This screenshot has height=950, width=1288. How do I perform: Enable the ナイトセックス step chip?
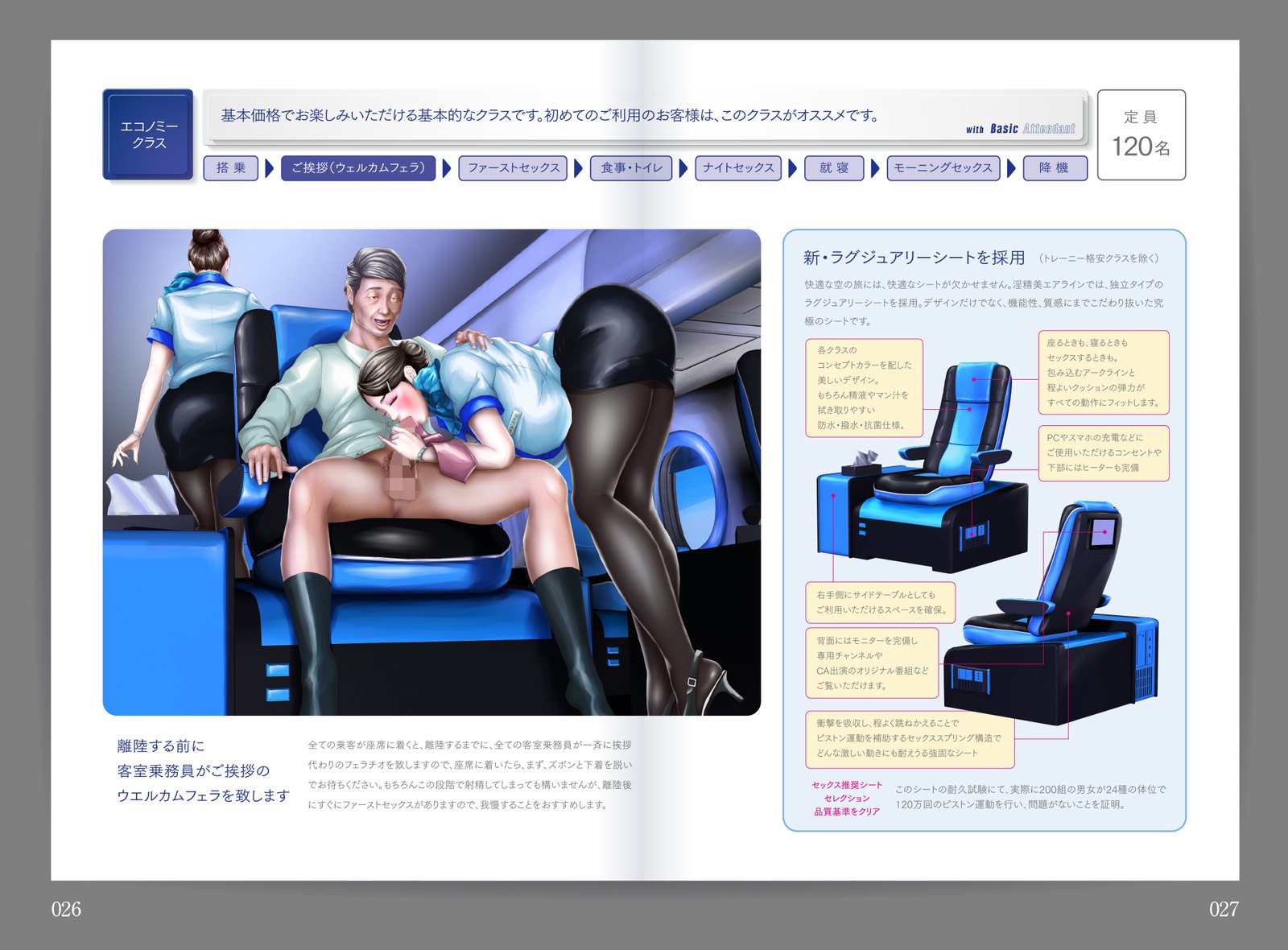(x=737, y=169)
